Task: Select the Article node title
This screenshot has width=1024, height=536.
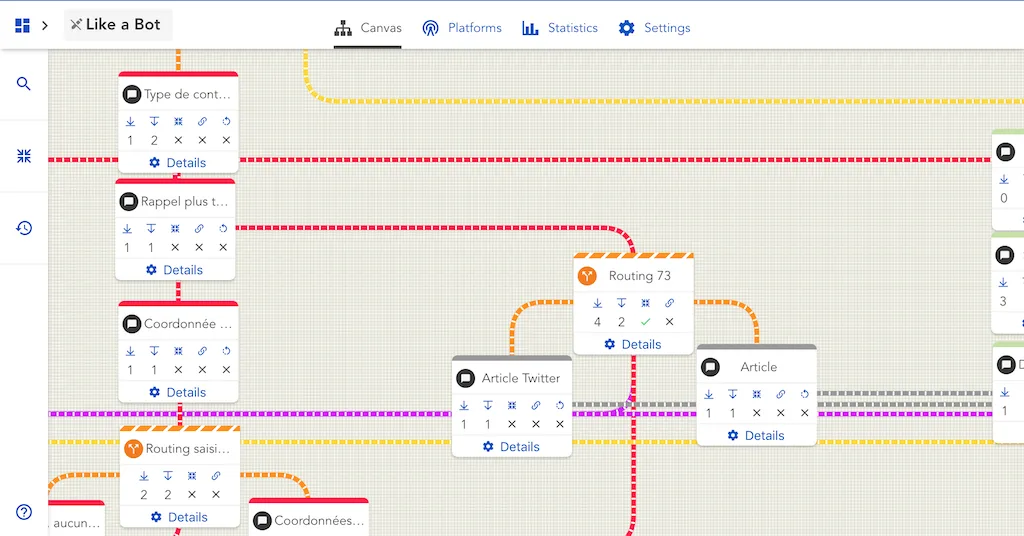Action: click(x=758, y=367)
